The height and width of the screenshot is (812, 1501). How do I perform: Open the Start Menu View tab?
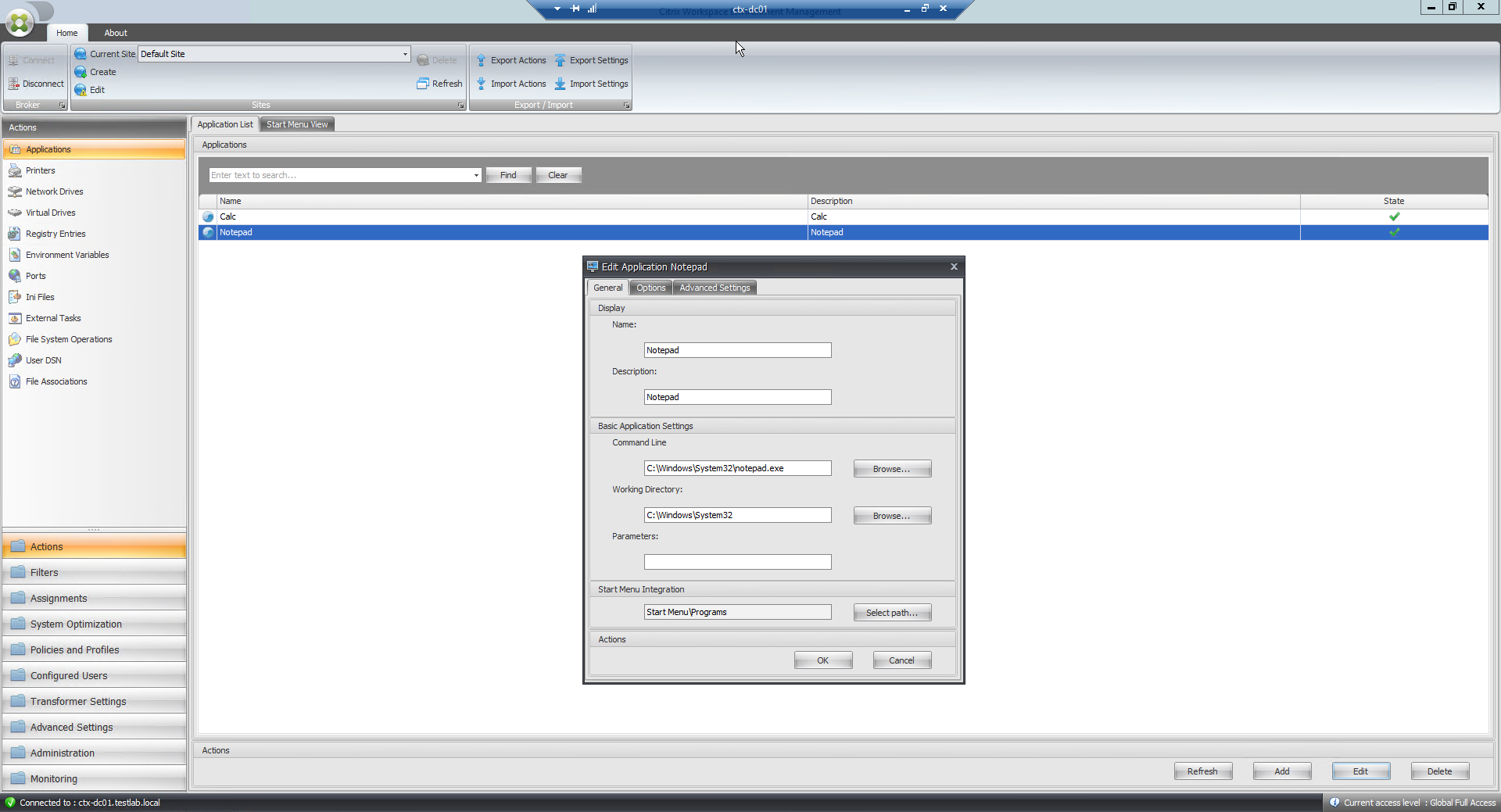coord(297,124)
